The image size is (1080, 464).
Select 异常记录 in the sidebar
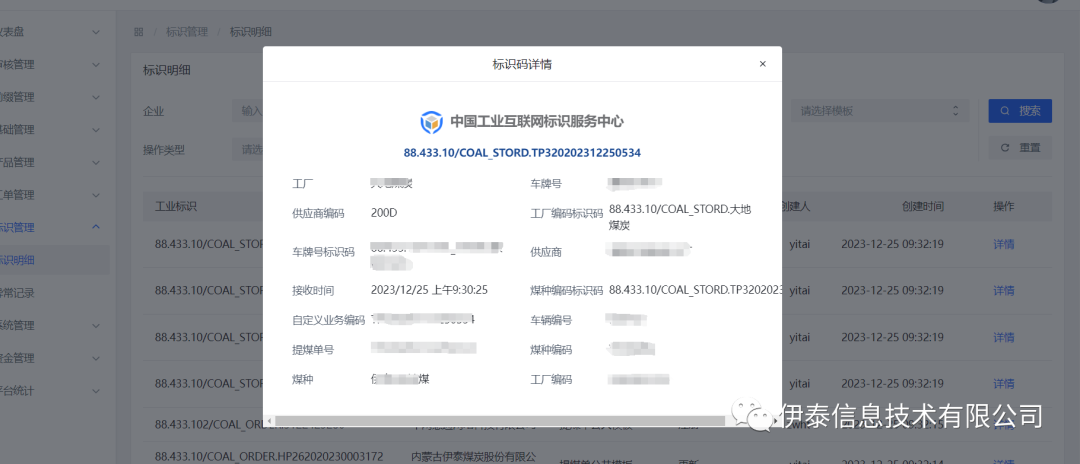coord(20,293)
